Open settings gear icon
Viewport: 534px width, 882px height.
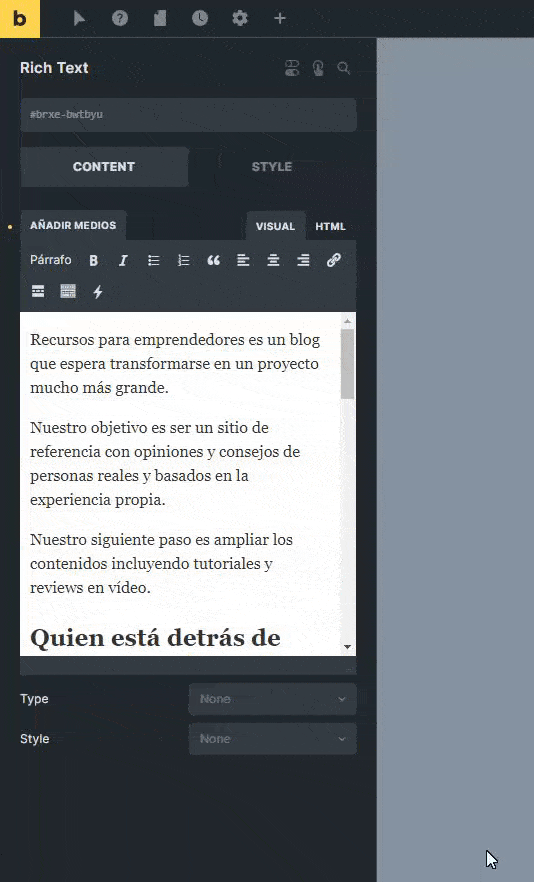240,19
